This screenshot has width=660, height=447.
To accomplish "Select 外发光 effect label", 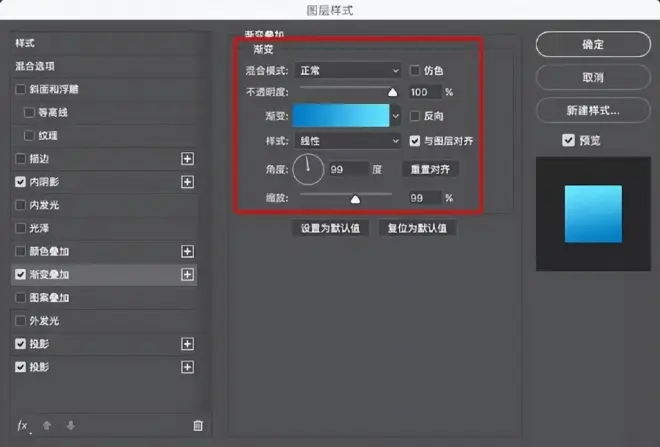I will tap(44, 321).
